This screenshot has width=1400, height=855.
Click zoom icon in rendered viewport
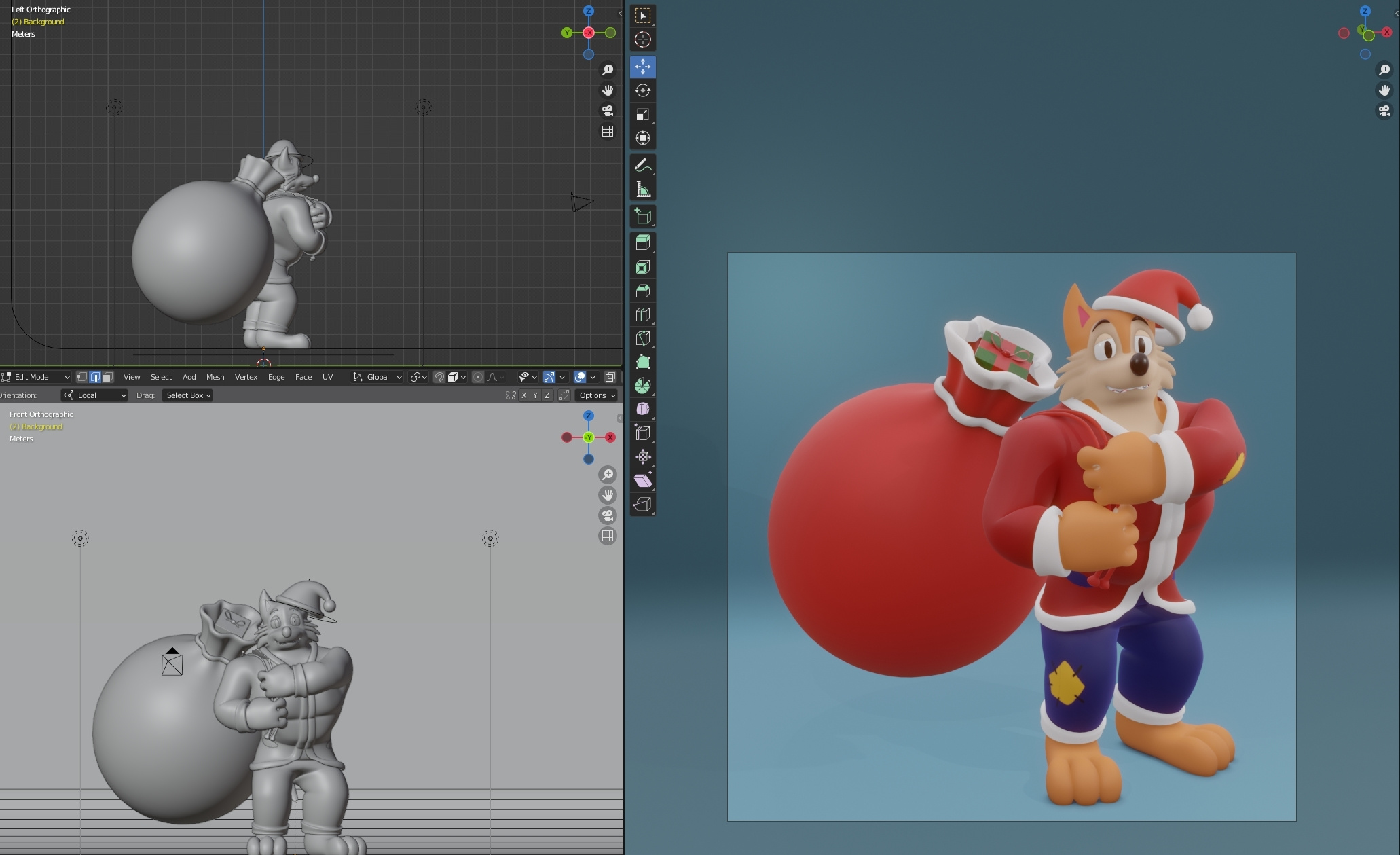tap(1384, 70)
